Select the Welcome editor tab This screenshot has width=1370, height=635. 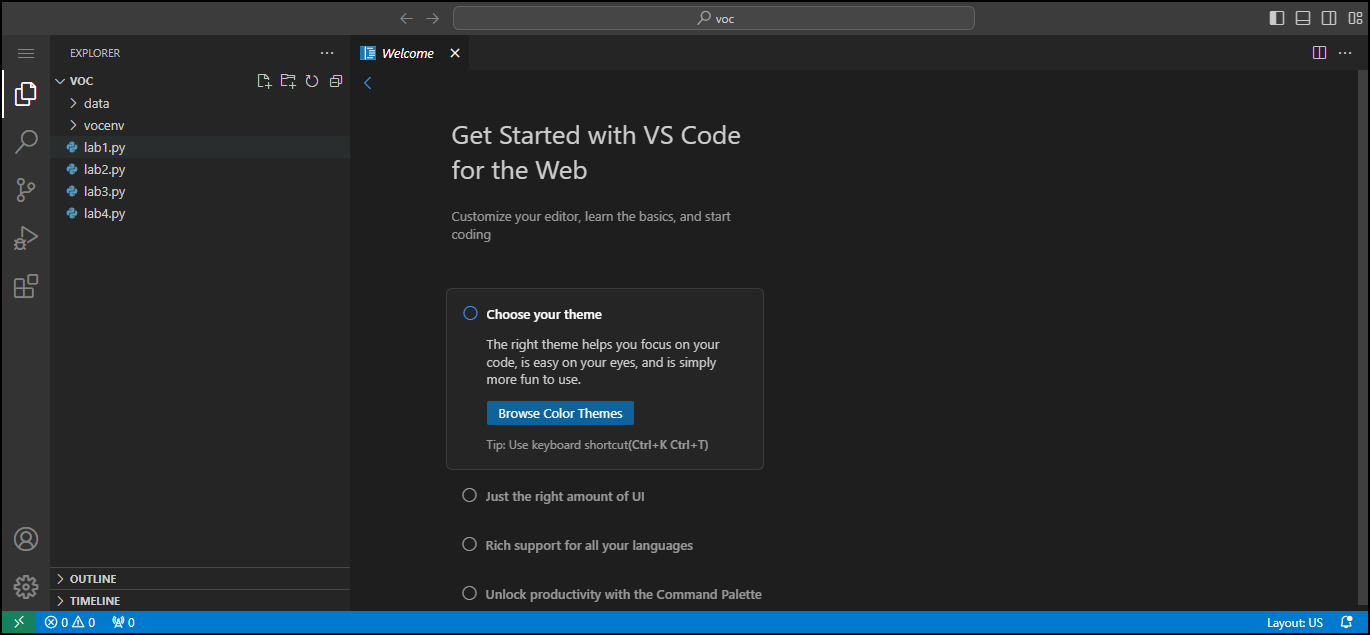[409, 53]
